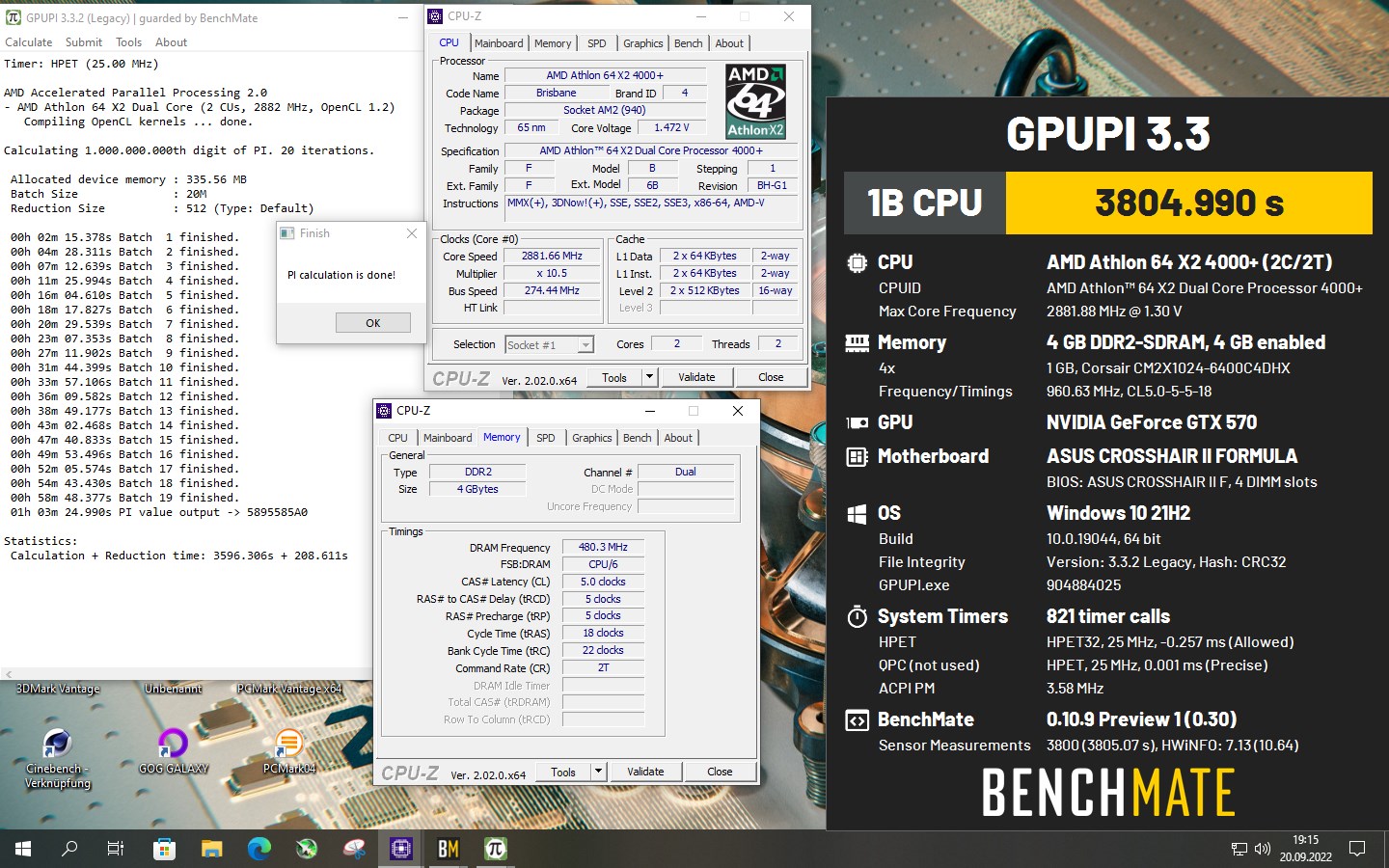Click OK in the Finish dialog
1389x868 pixels.
[x=373, y=323]
